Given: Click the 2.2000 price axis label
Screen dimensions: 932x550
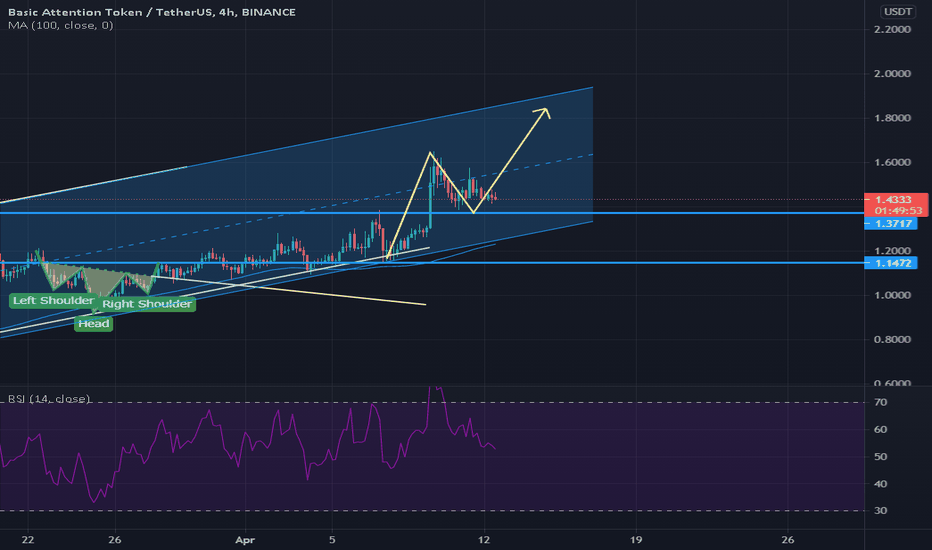Looking at the screenshot, I should 892,29.
